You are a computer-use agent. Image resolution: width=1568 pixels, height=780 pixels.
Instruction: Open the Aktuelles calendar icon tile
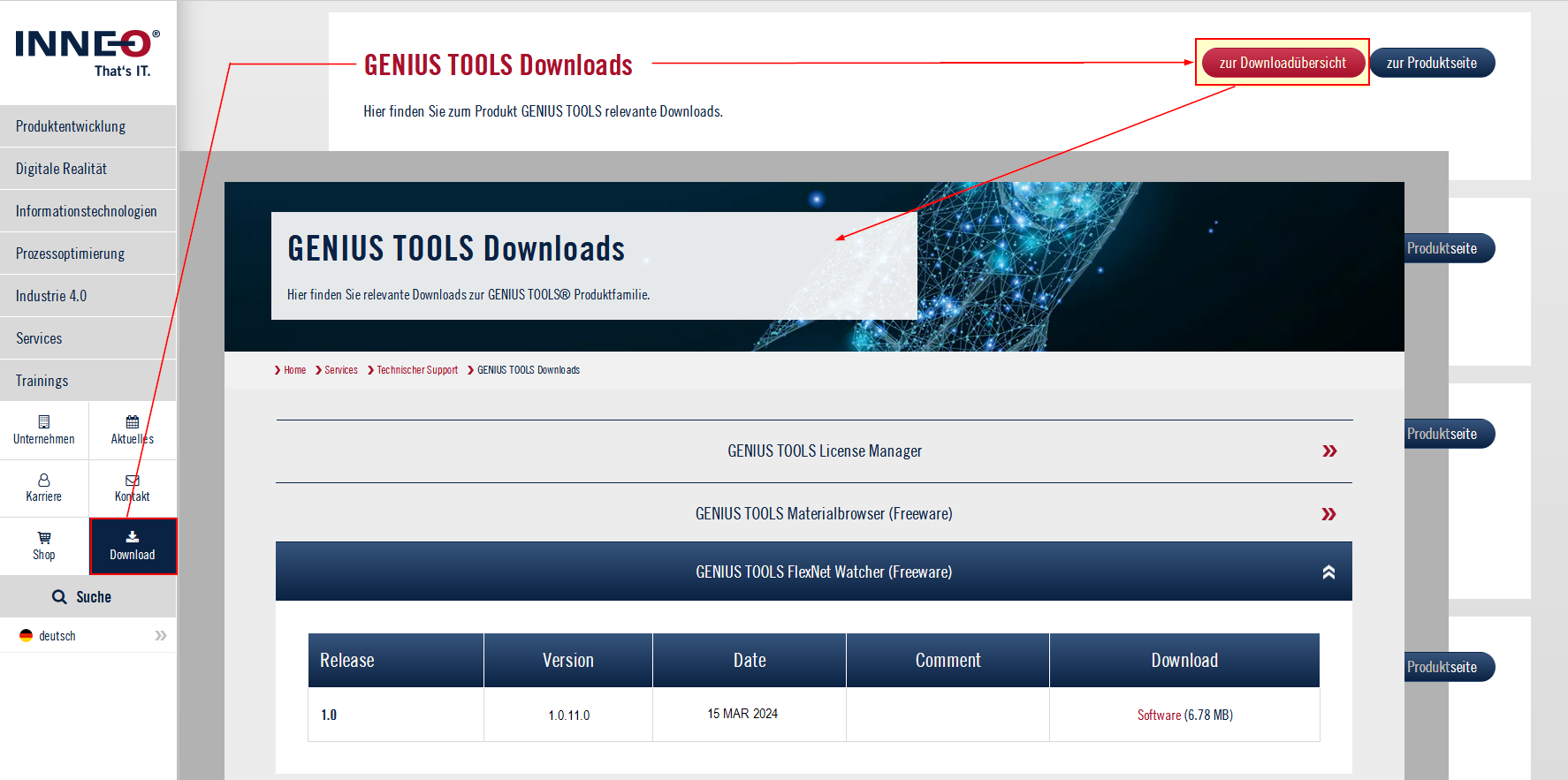[133, 430]
